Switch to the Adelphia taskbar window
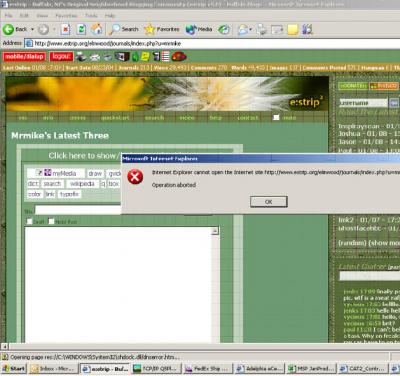The height and width of the screenshot is (376, 400). tap(259, 369)
